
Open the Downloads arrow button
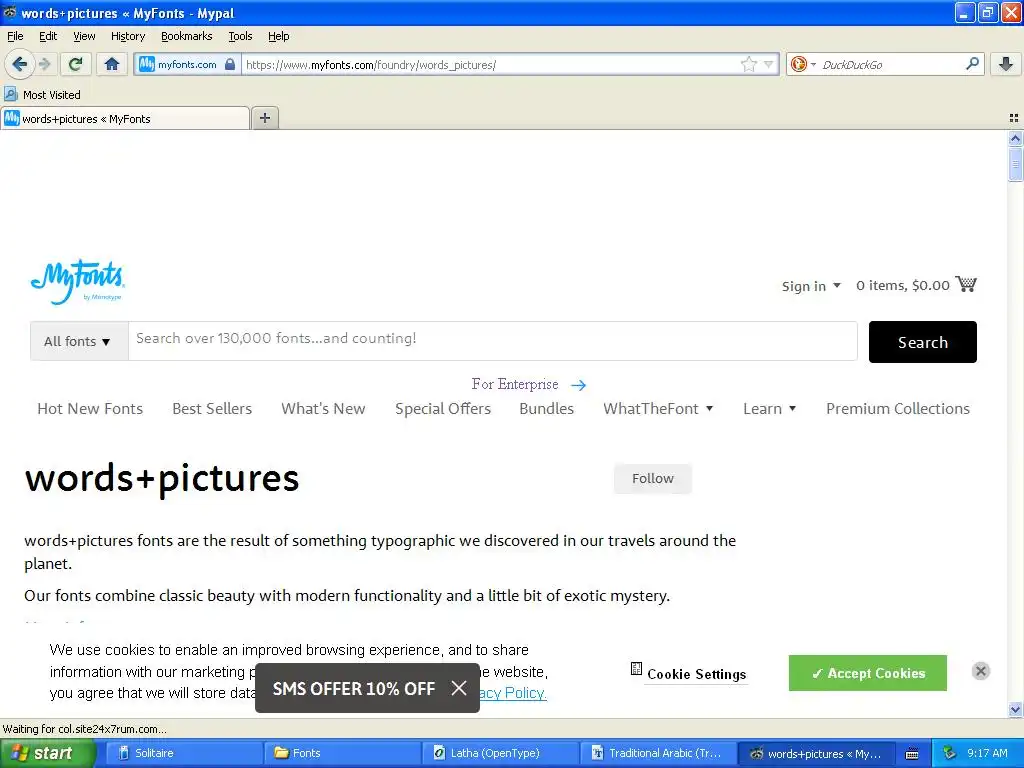pos(1006,64)
